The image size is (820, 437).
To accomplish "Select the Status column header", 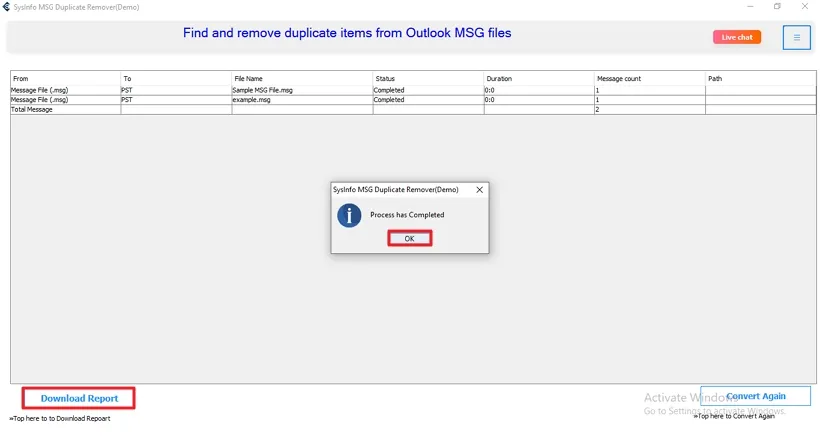I will pyautogui.click(x=428, y=78).
